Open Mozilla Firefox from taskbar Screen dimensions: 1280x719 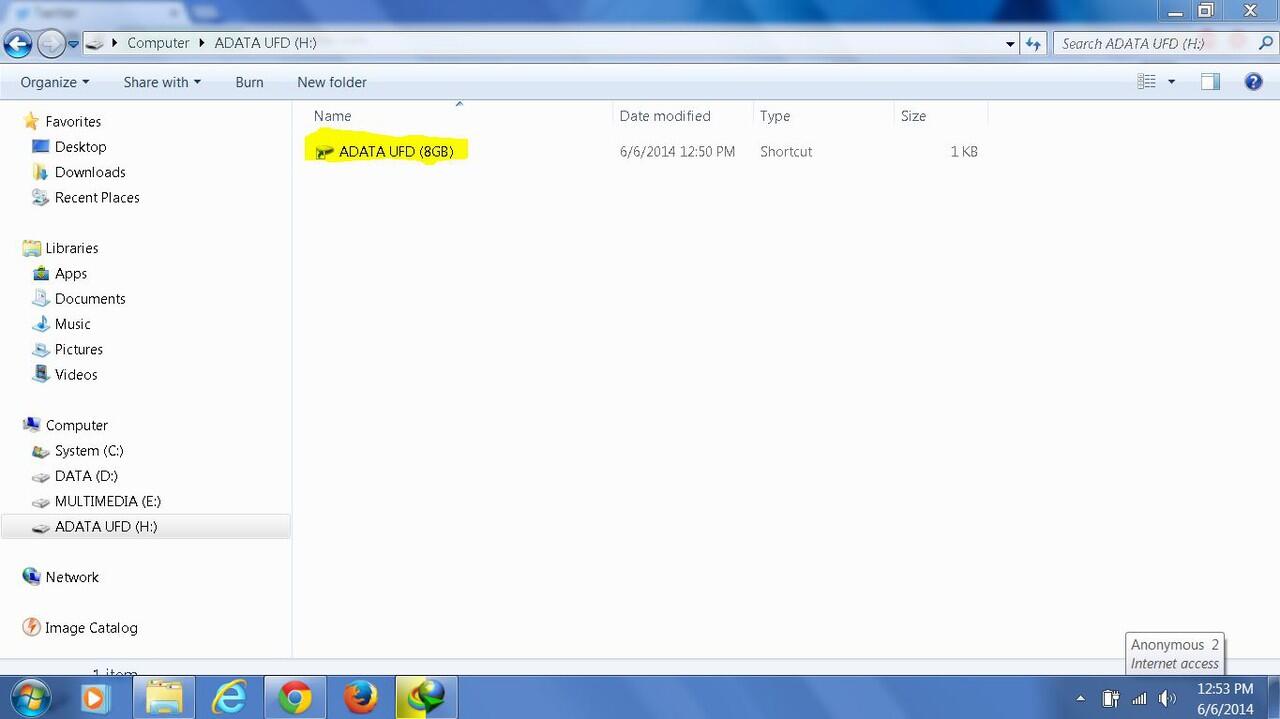click(x=360, y=698)
